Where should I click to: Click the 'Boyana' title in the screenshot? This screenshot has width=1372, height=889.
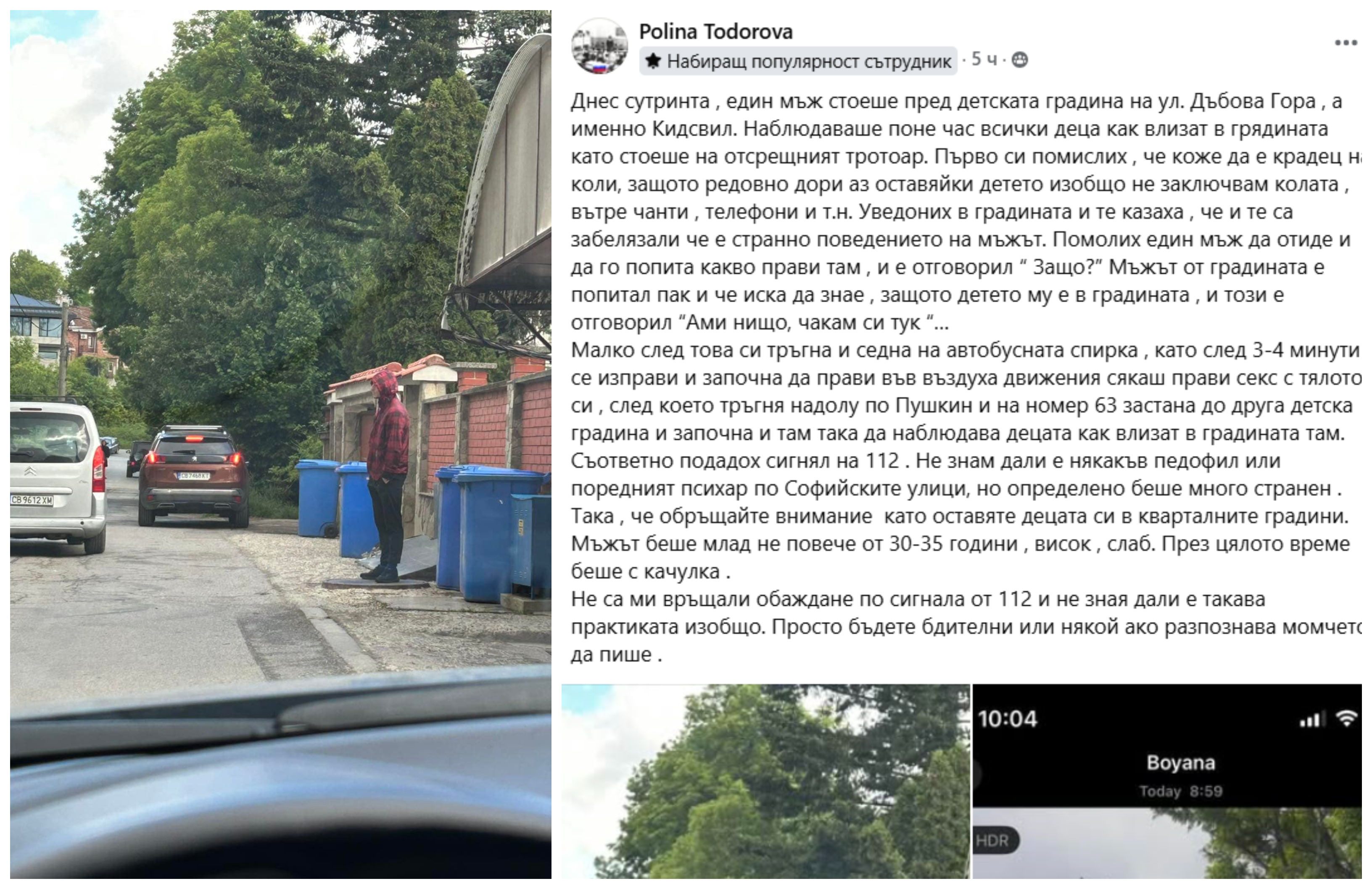tap(1181, 763)
